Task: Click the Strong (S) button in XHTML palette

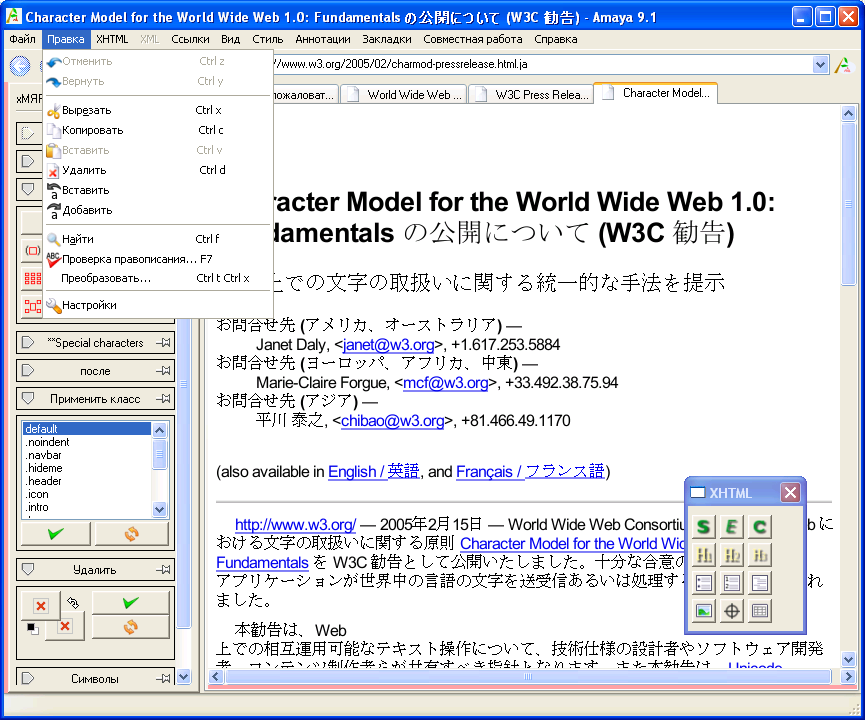Action: (704, 526)
